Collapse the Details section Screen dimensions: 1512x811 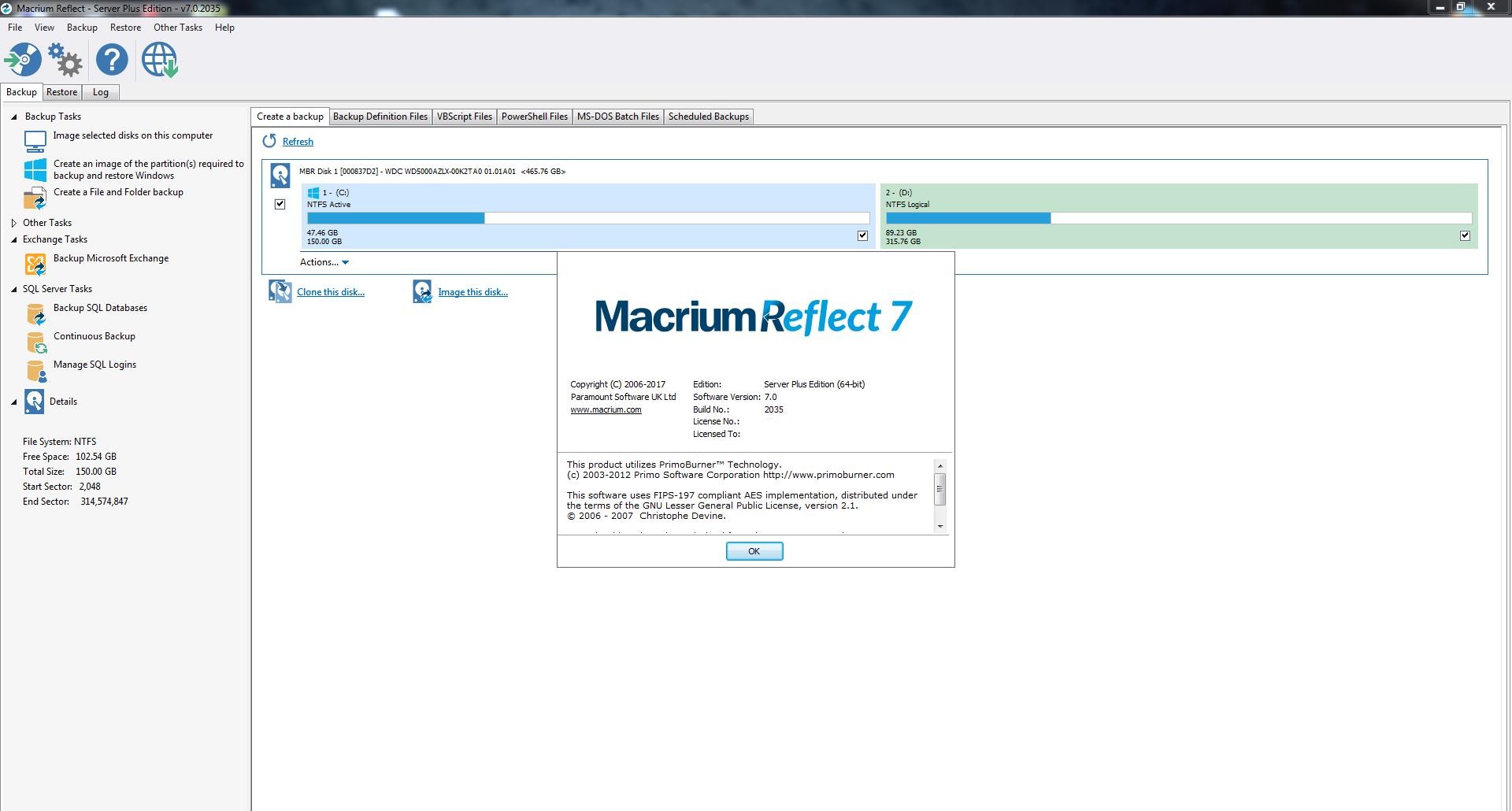pos(14,402)
